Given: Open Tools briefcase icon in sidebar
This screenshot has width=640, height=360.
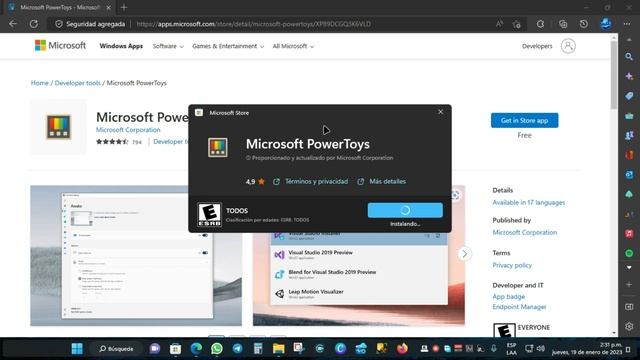Looking at the screenshot, I should pyautogui.click(x=629, y=116).
